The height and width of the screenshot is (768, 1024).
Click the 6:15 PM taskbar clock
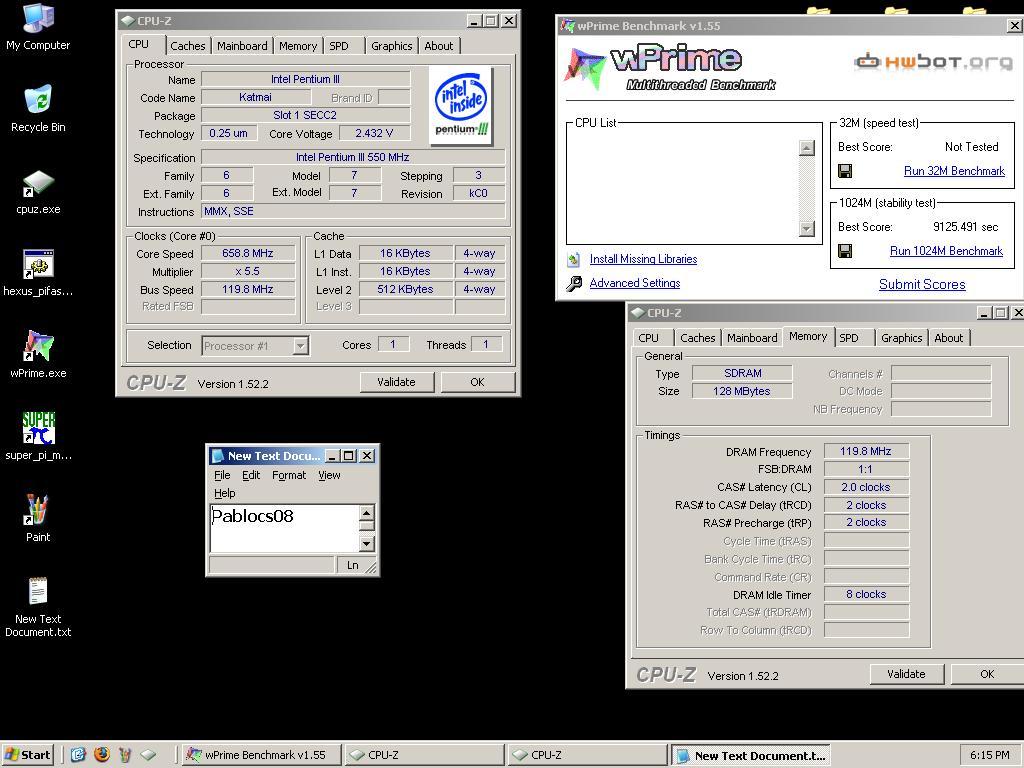(989, 755)
